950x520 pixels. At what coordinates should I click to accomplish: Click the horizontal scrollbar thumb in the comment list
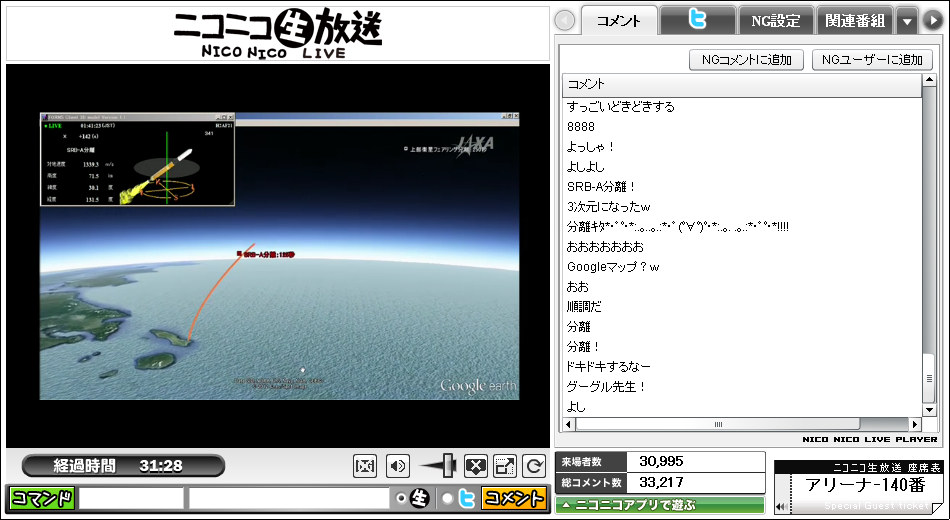coord(718,424)
